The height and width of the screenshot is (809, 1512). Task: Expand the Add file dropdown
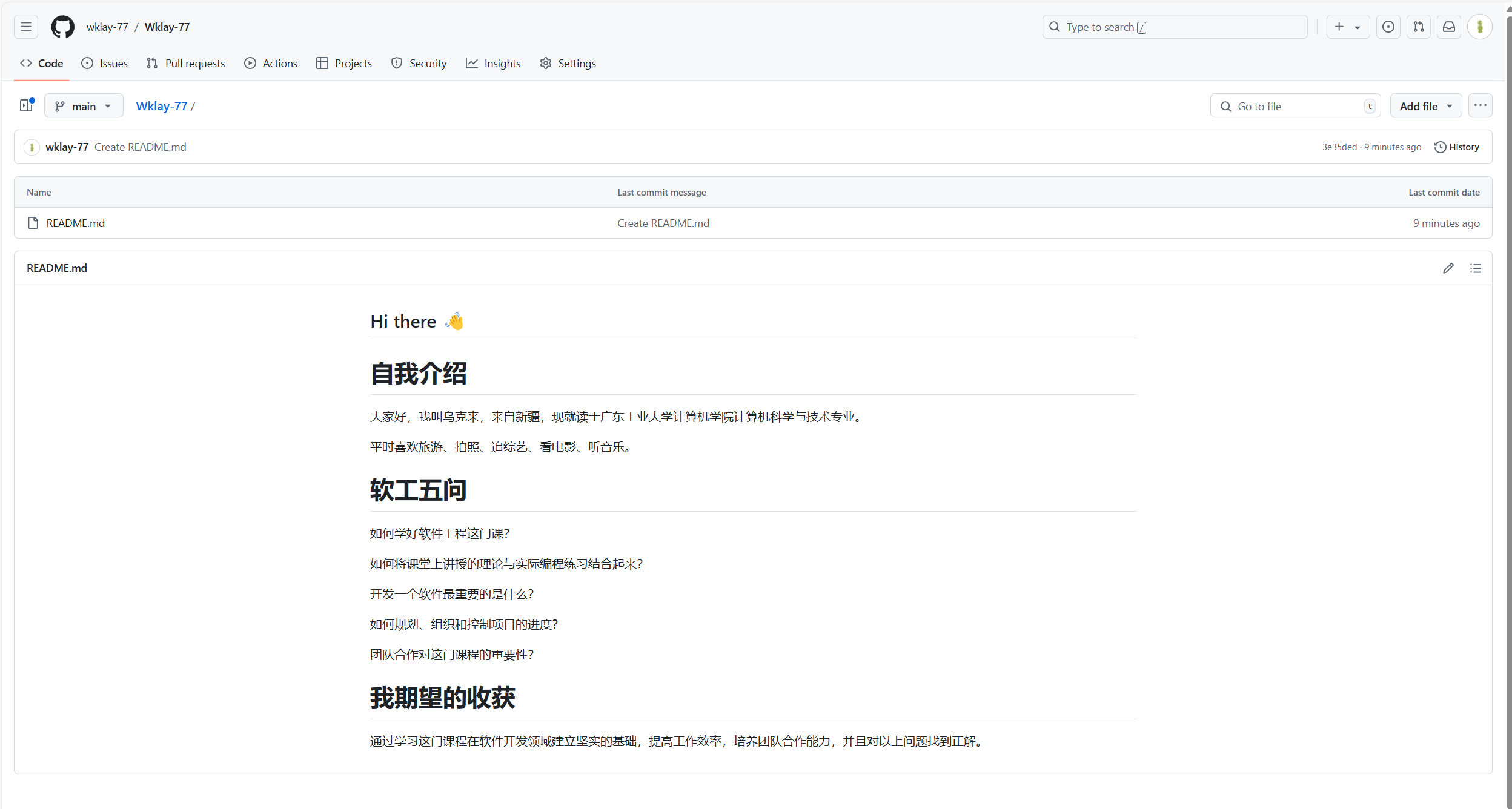pyautogui.click(x=1425, y=106)
